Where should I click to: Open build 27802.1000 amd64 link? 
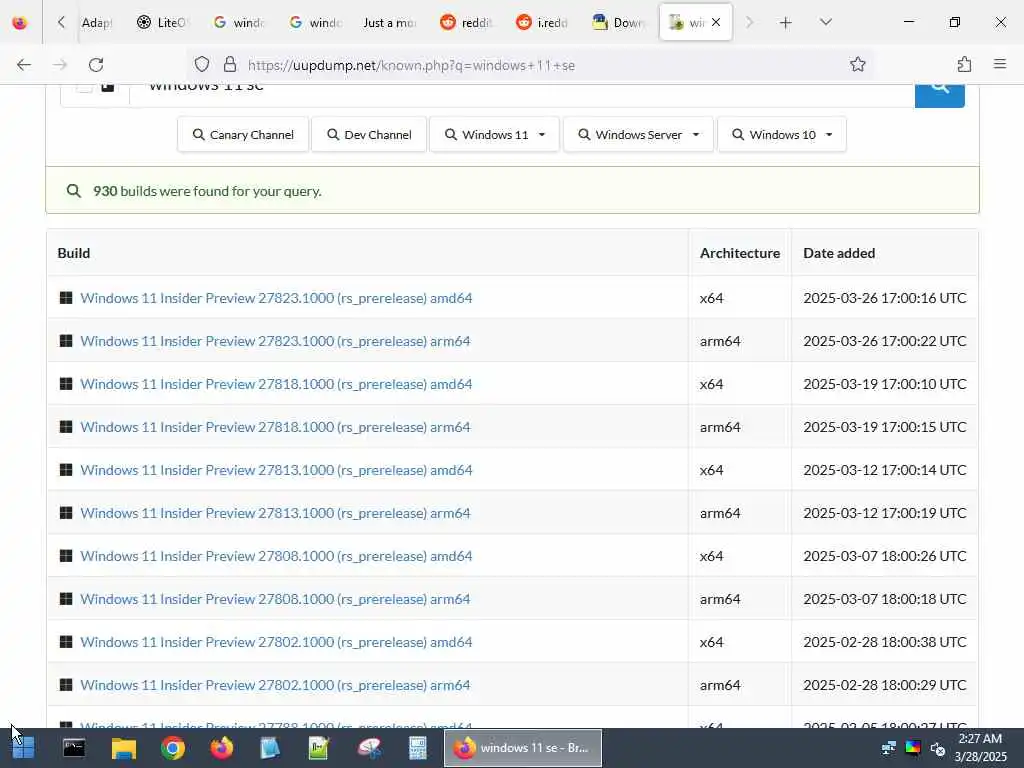(276, 642)
